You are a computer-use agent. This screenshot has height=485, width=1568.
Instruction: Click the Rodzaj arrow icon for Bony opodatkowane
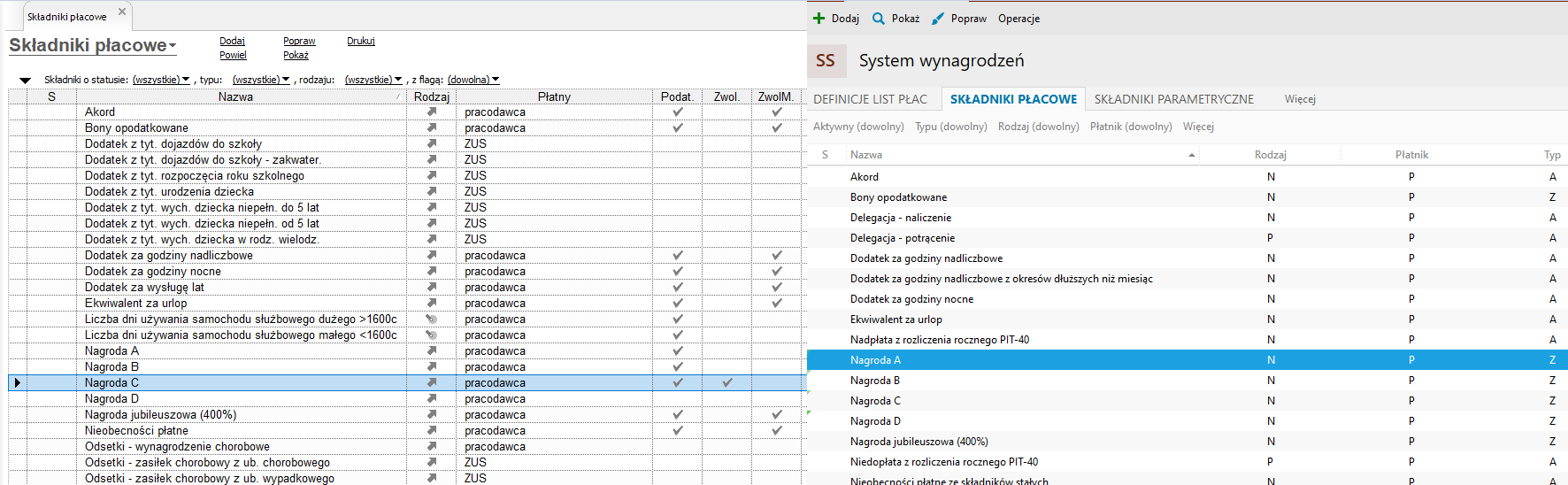[x=432, y=128]
